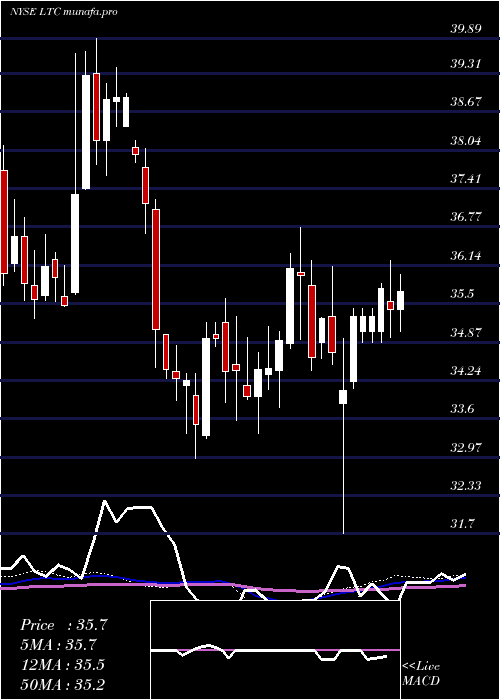Click the '5MA : 35.7' readout
The height and width of the screenshot is (700, 500).
click(x=59, y=645)
